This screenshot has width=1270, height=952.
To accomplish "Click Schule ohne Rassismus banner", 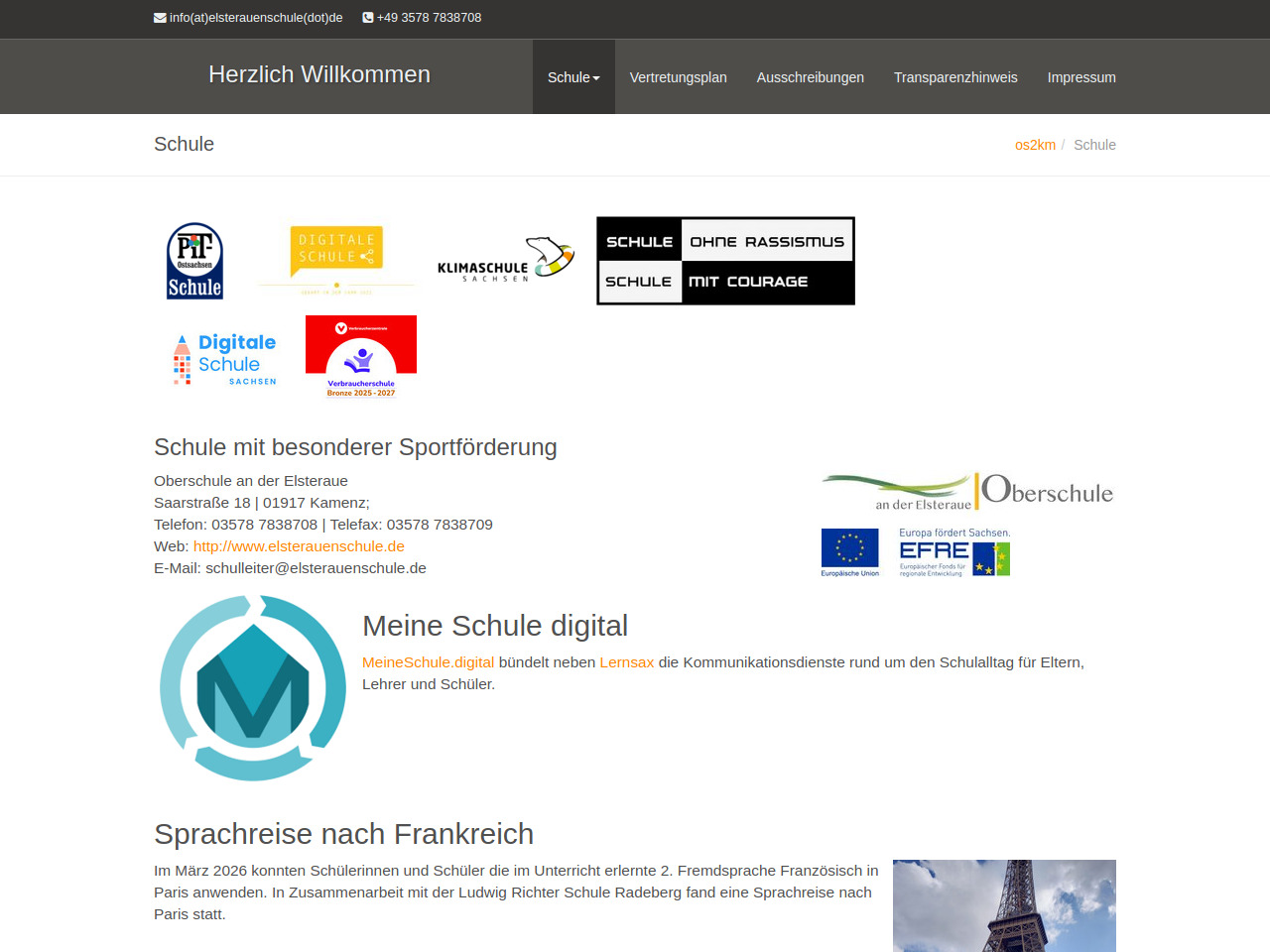I will [725, 261].
